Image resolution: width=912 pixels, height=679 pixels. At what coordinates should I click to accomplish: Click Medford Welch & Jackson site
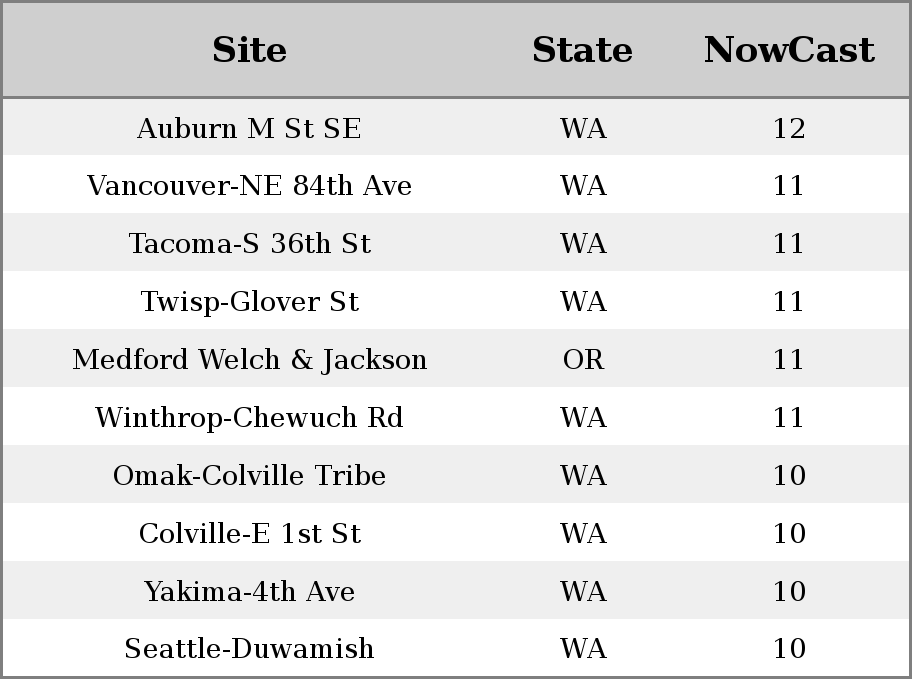[249, 360]
